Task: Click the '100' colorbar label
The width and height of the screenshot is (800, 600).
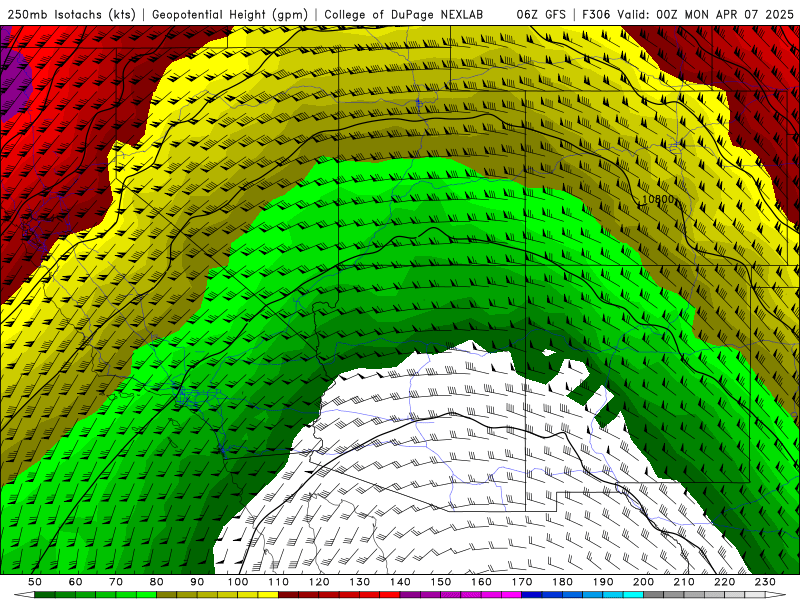Action: click(x=238, y=582)
